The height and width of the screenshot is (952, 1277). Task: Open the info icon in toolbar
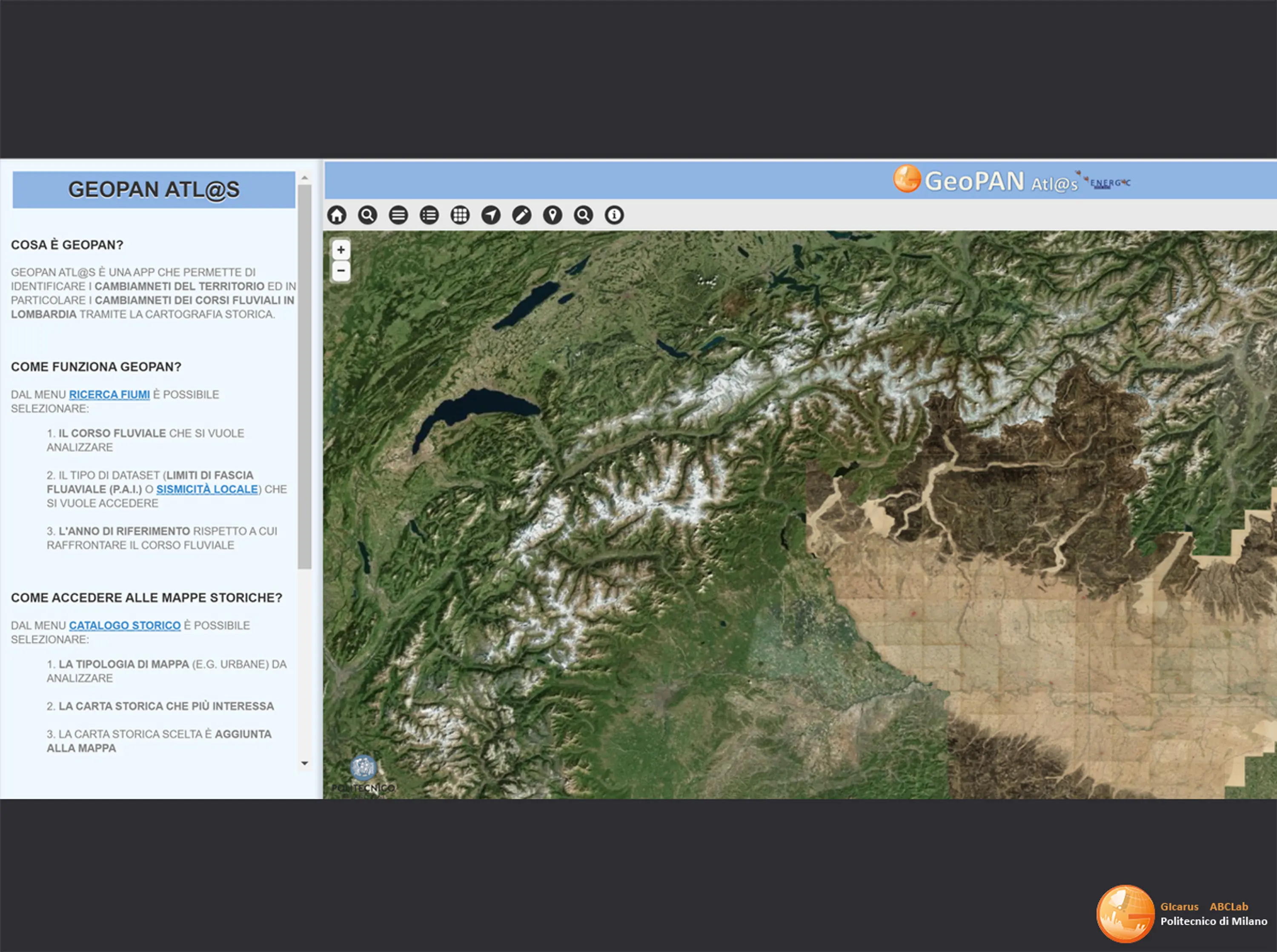pyautogui.click(x=614, y=215)
